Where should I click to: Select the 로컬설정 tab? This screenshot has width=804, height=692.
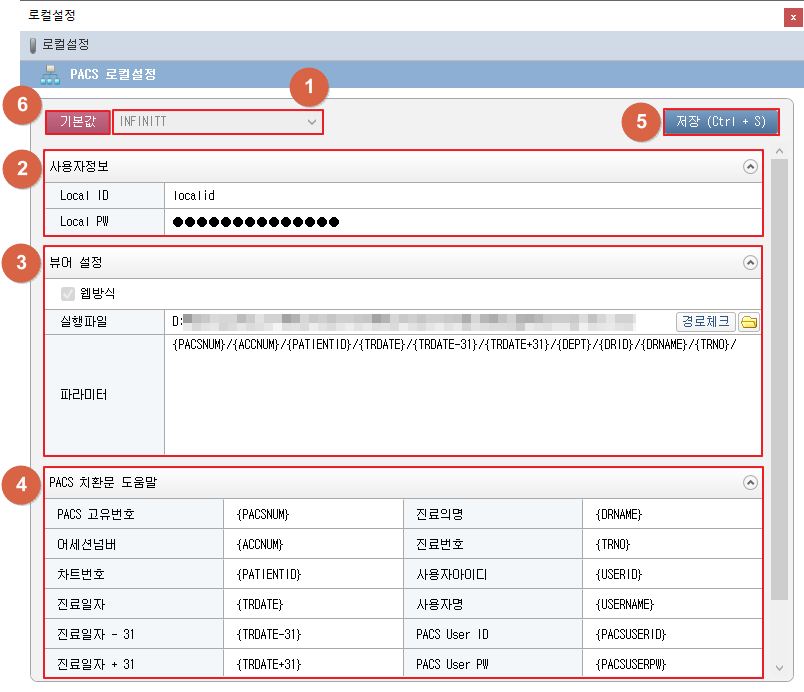click(65, 45)
